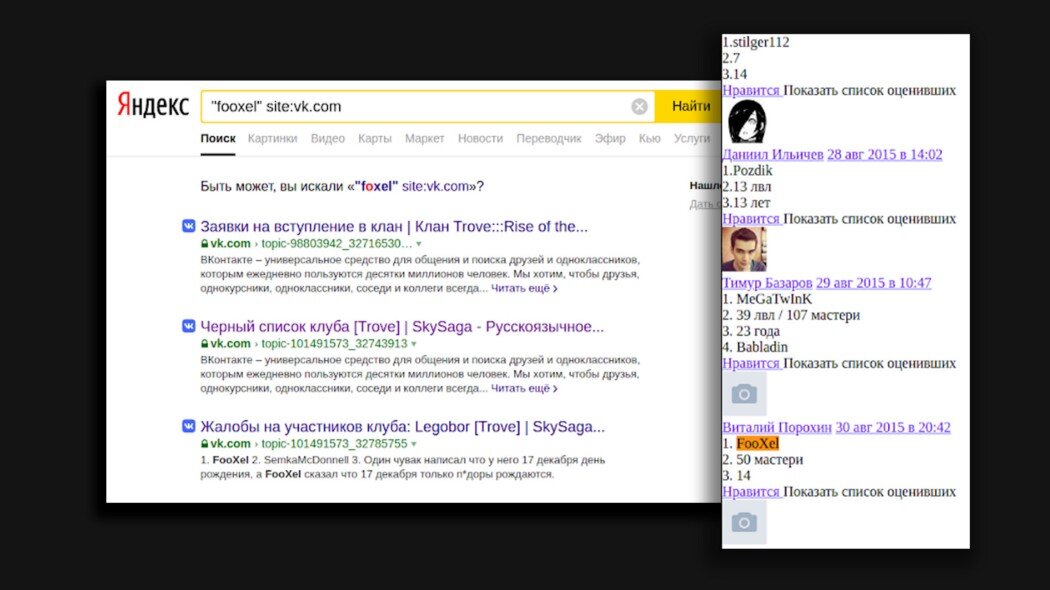Click the yellow Найти search button

pyautogui.click(x=690, y=106)
